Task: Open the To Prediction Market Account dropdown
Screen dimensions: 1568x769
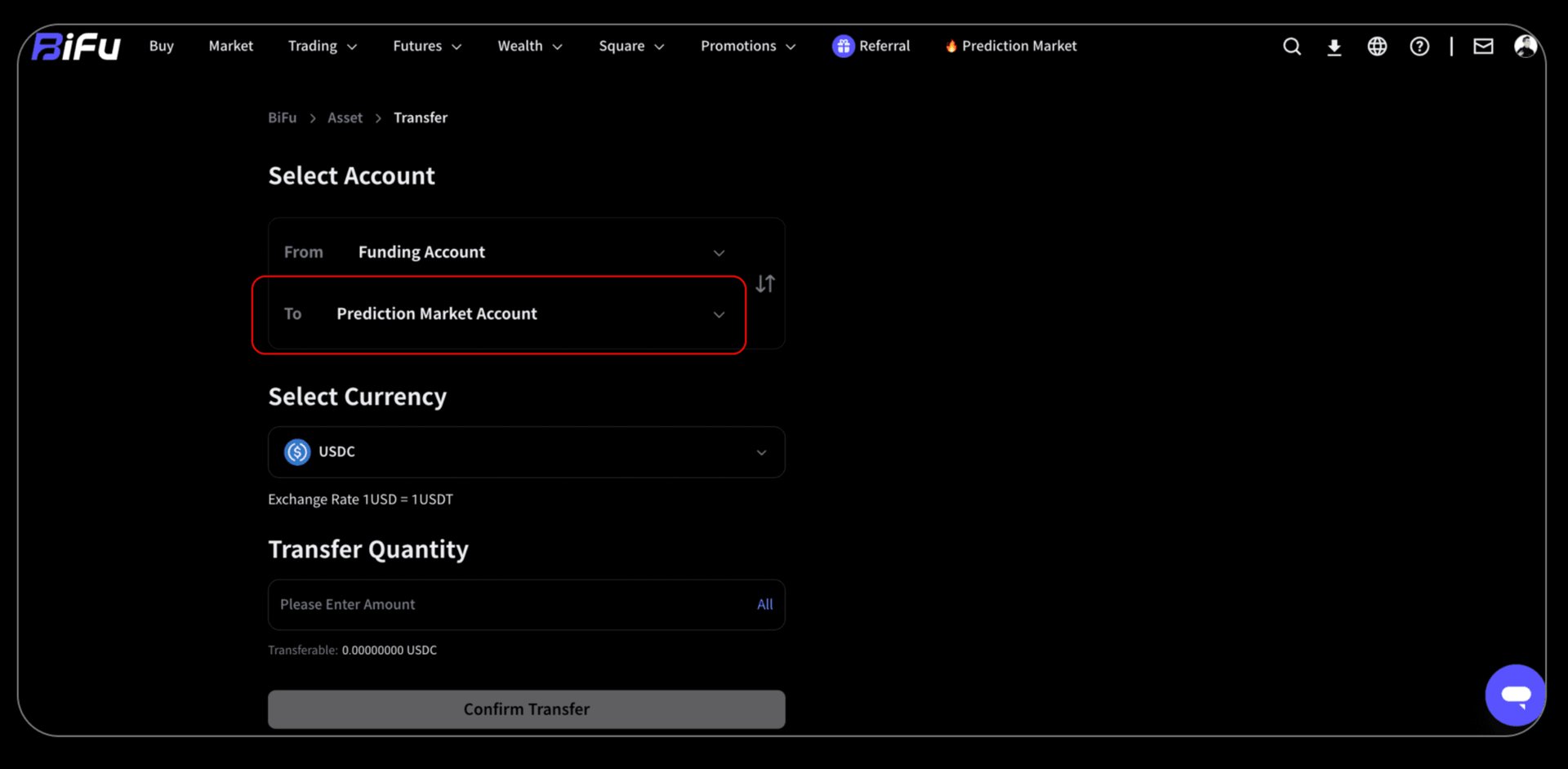Action: point(505,314)
